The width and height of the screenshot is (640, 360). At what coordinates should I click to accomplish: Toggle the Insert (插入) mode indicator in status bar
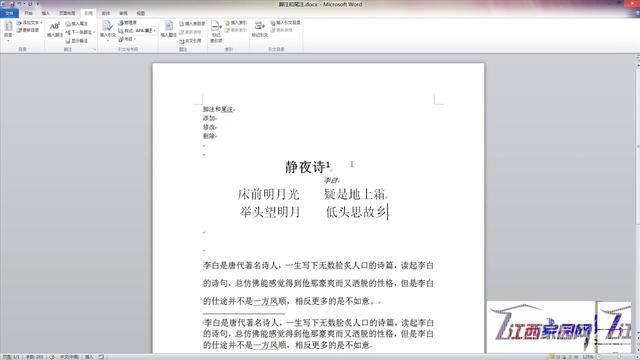click(89, 357)
